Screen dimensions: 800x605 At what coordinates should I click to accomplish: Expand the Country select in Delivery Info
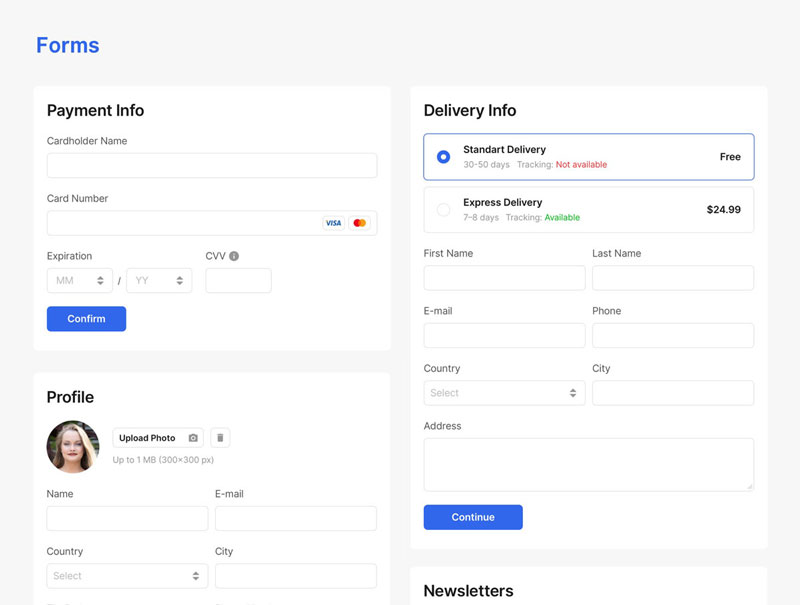click(504, 393)
